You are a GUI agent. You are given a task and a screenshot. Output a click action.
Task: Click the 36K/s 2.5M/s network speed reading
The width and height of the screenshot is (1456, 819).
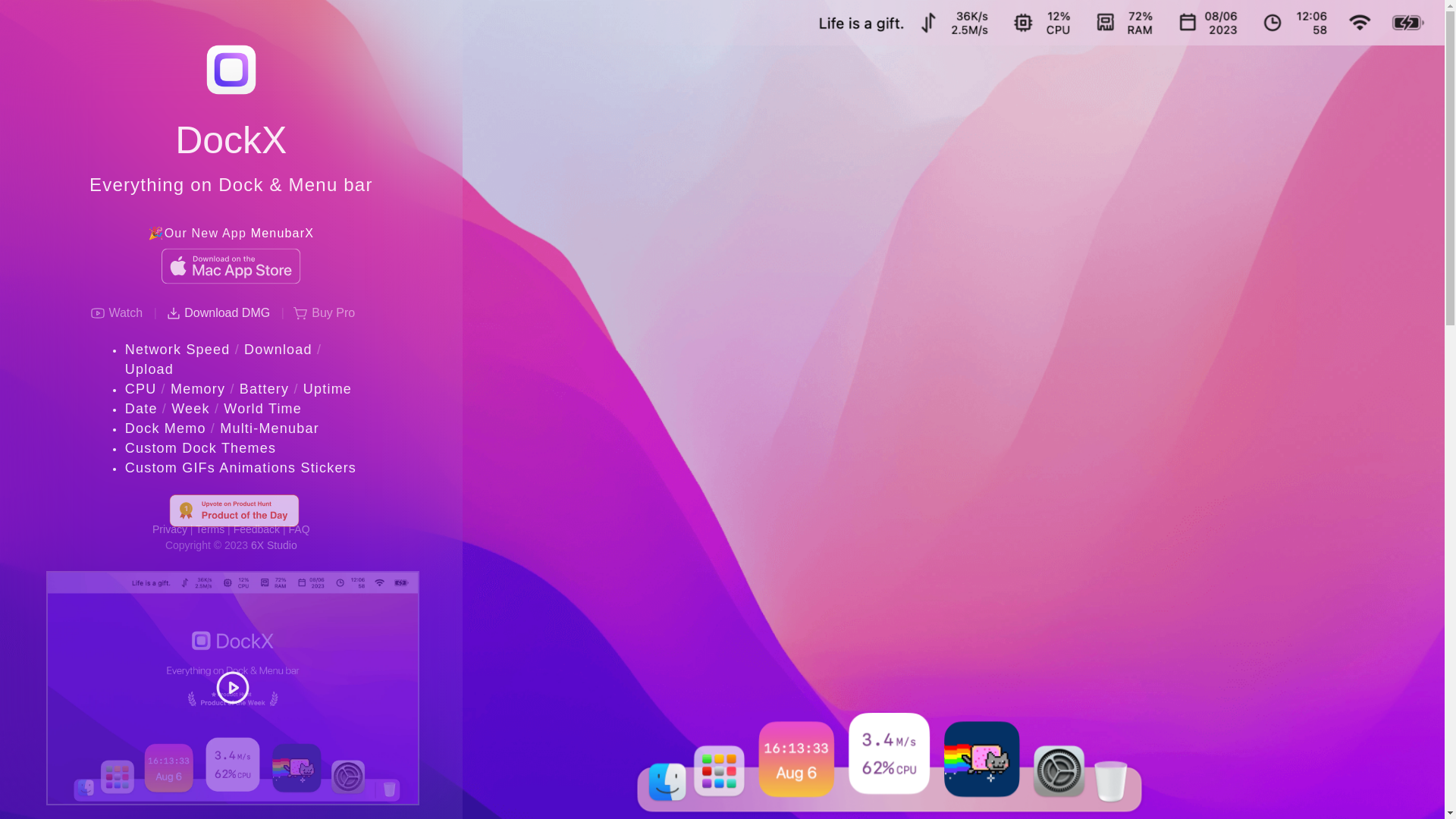(970, 24)
